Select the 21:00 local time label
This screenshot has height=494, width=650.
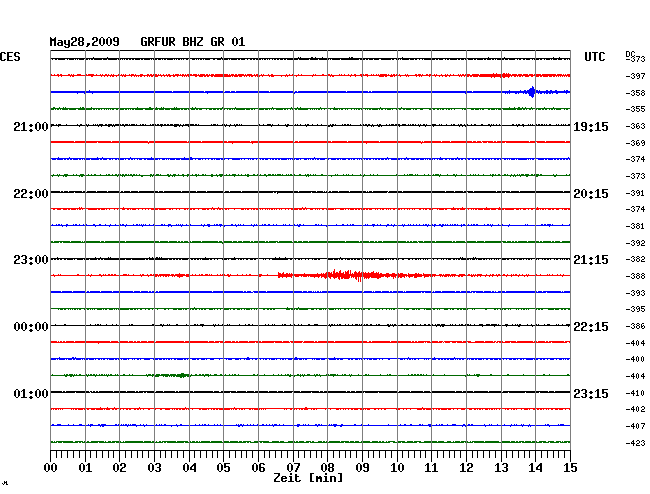tap(31, 126)
